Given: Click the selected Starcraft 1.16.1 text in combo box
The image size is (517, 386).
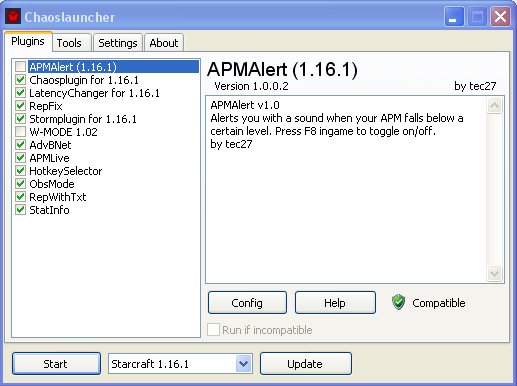Looking at the screenshot, I should [x=150, y=364].
